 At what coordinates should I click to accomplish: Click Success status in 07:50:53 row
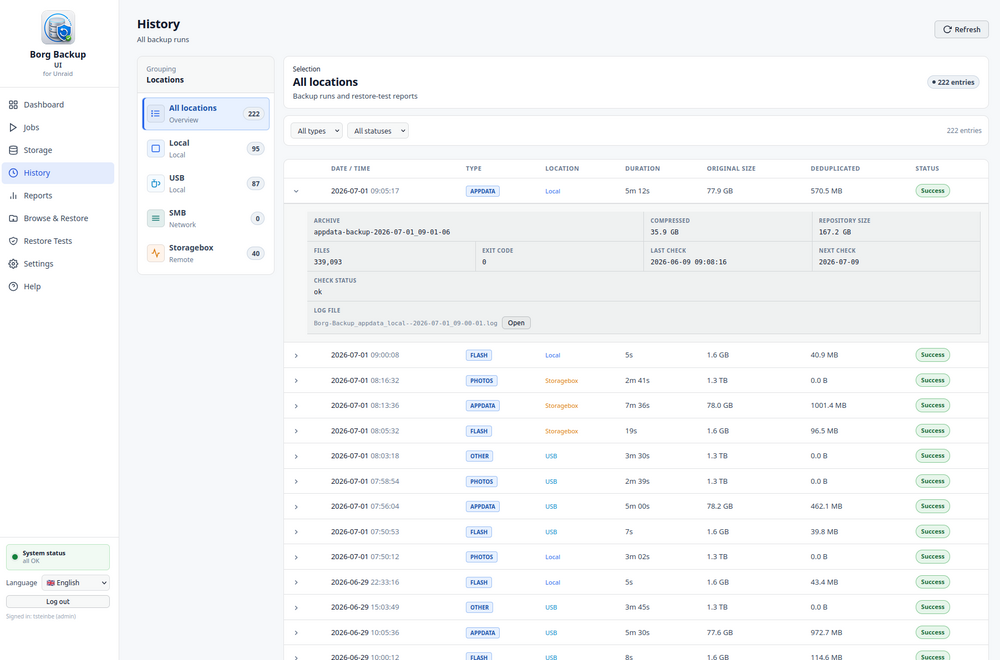(932, 531)
